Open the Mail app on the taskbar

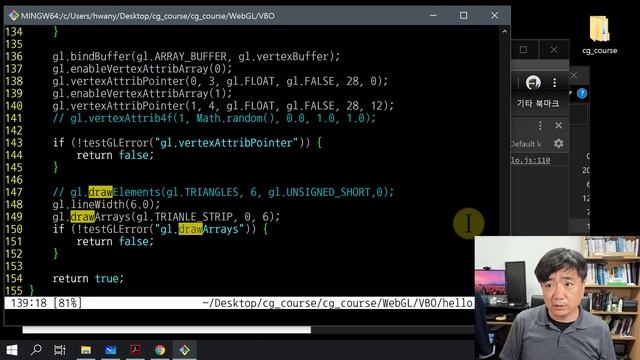[x=110, y=350]
